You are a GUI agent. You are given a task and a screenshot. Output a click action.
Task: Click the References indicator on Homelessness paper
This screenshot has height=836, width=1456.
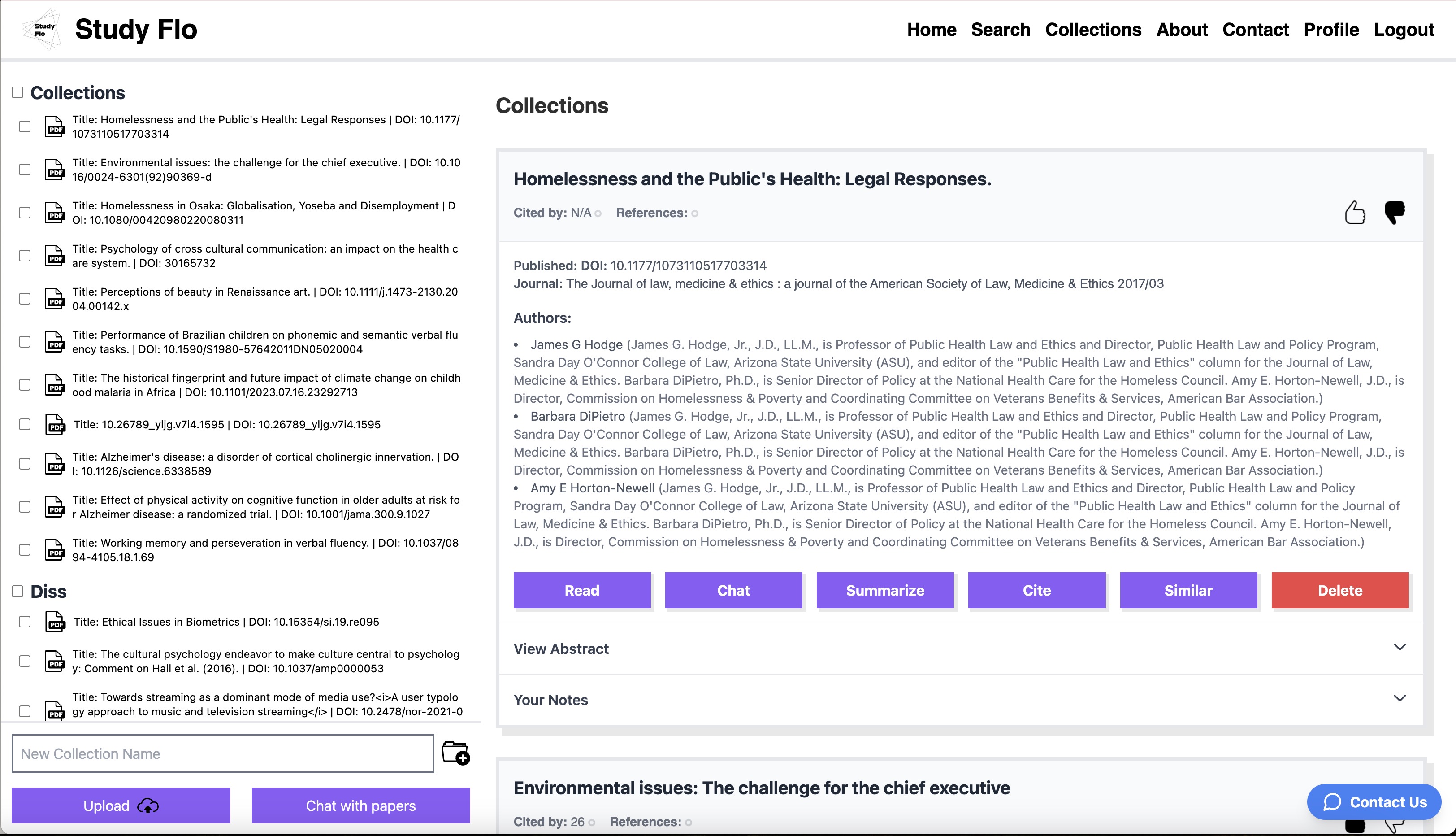point(694,213)
